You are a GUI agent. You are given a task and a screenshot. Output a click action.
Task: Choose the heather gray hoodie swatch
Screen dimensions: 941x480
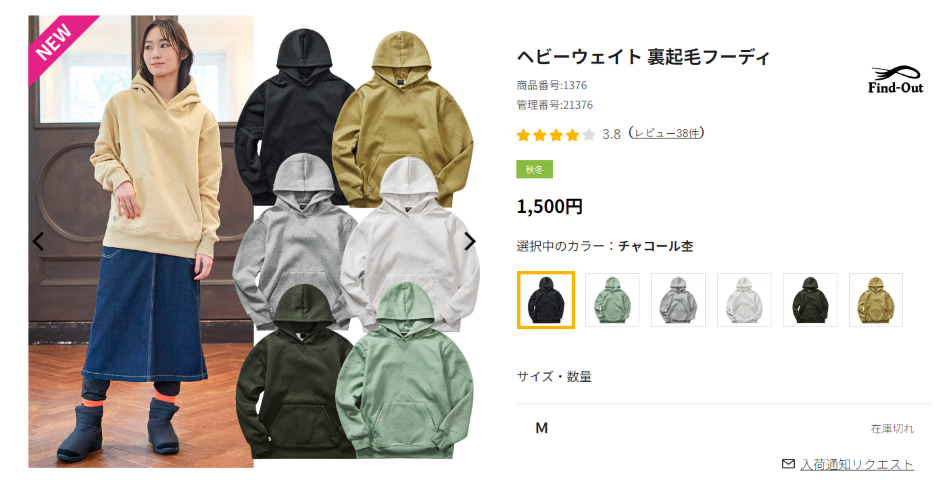click(678, 300)
